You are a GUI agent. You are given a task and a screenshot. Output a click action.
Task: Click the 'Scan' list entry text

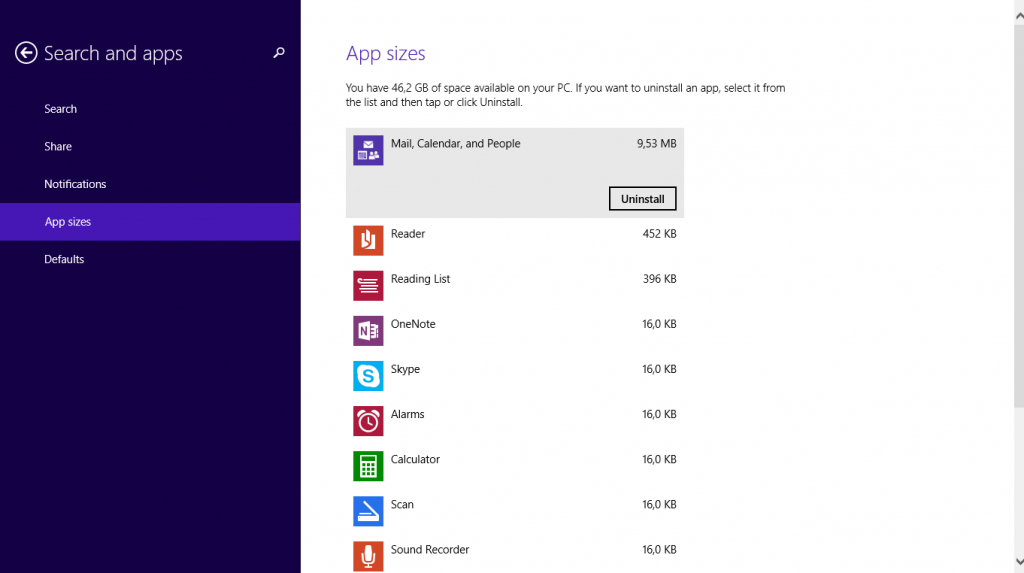point(402,504)
